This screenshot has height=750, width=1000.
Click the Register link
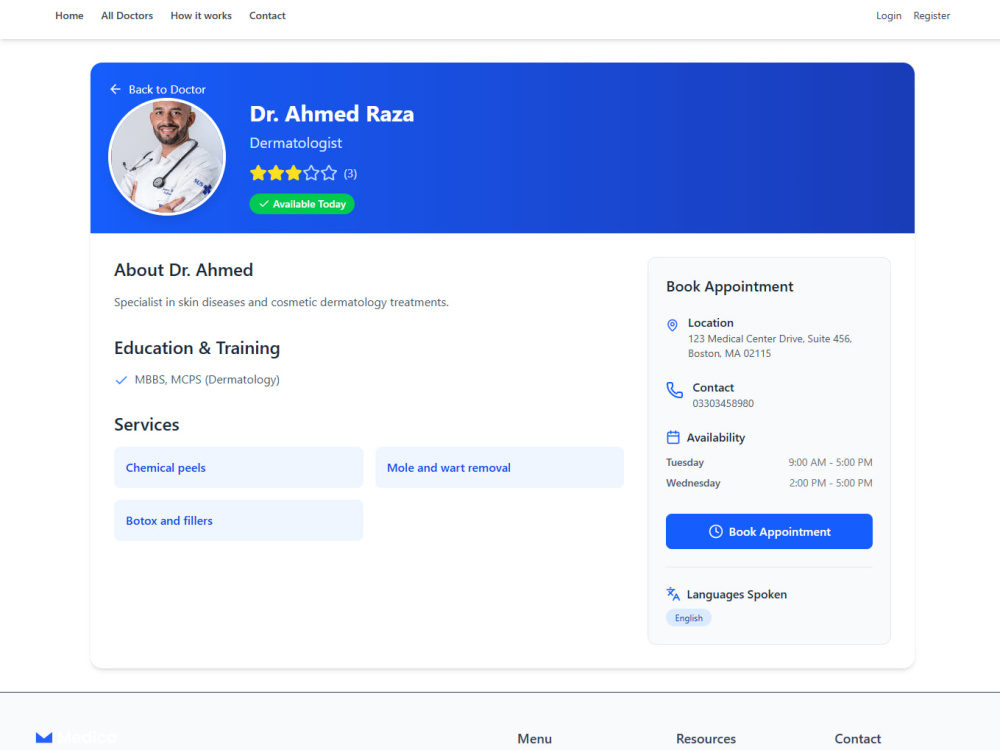(x=931, y=15)
